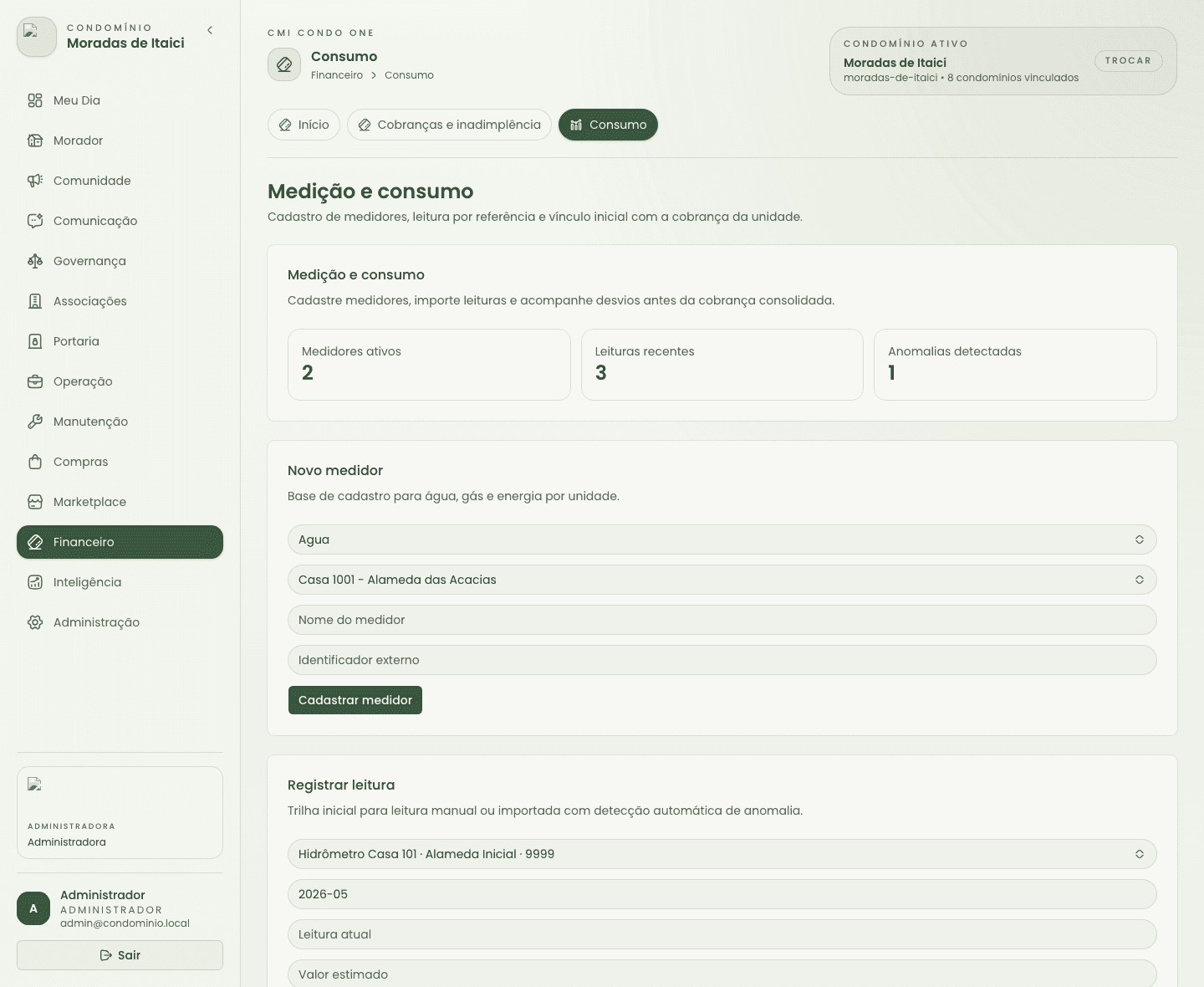The width and height of the screenshot is (1204, 987).
Task: Open the Agua meter type dropdown
Action: (722, 540)
